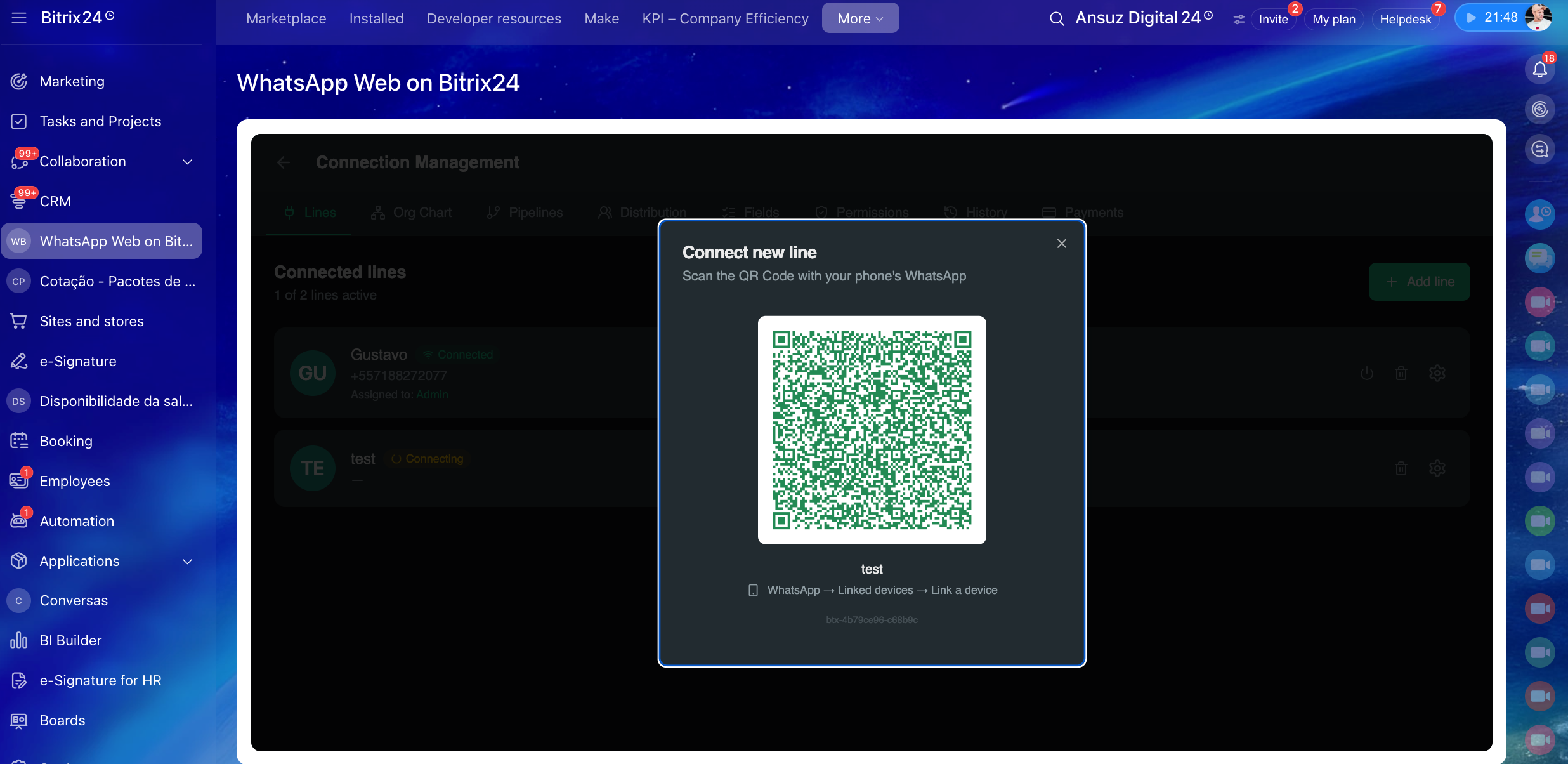The width and height of the screenshot is (1568, 764).
Task: Click the 21:48 time tracker button
Action: [x=1492, y=18]
